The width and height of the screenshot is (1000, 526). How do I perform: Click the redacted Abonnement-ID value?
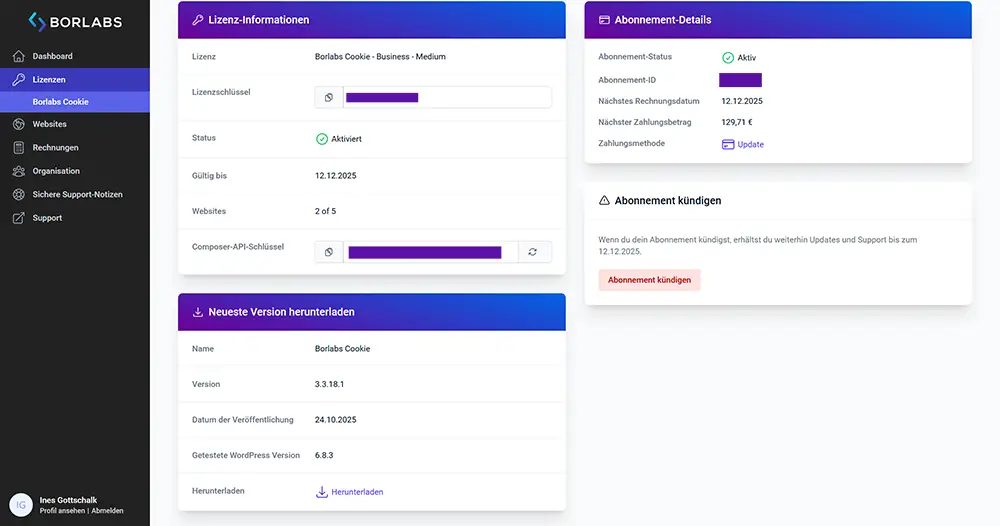click(x=740, y=80)
